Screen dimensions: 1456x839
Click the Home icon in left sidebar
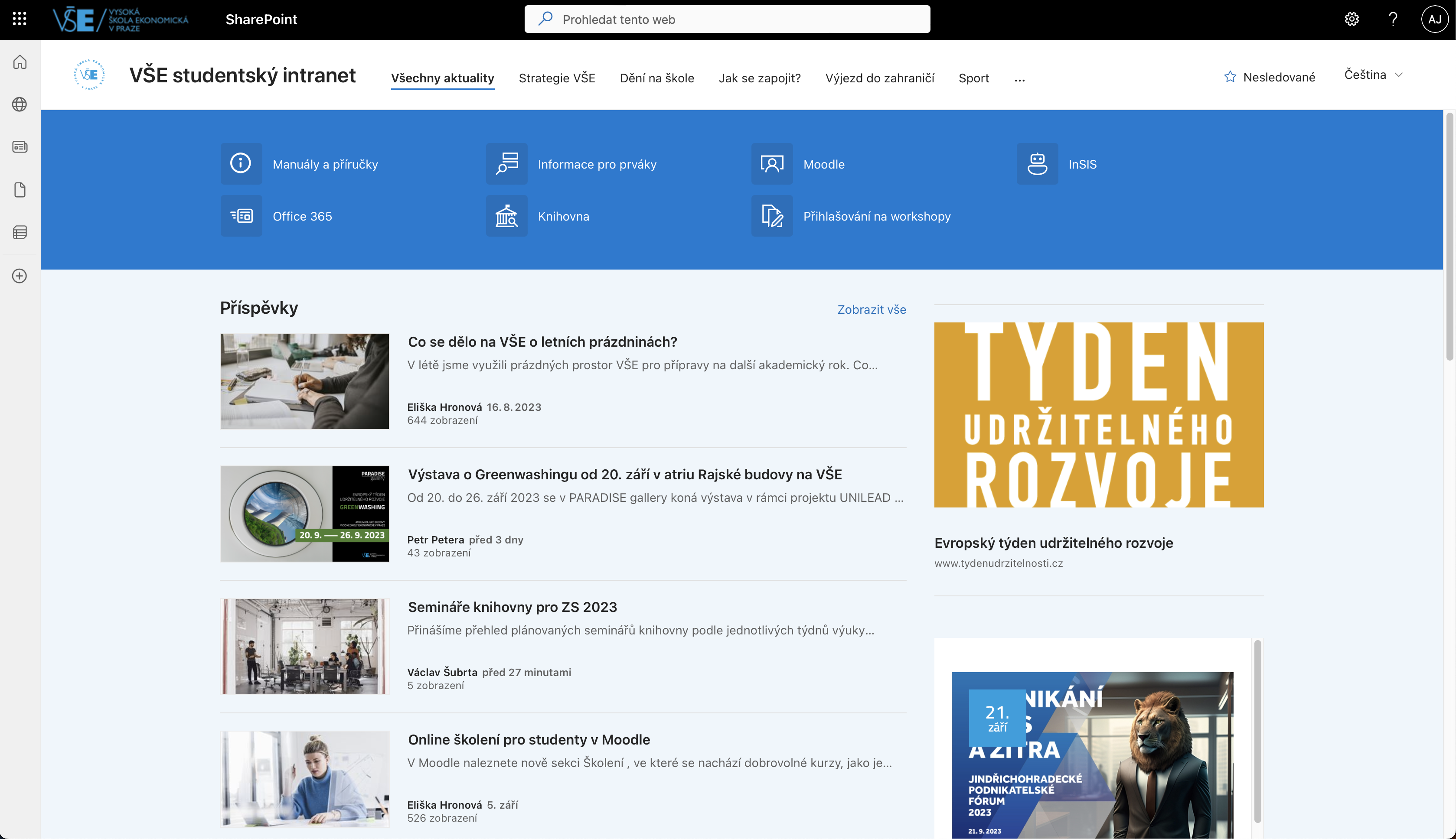(20, 62)
